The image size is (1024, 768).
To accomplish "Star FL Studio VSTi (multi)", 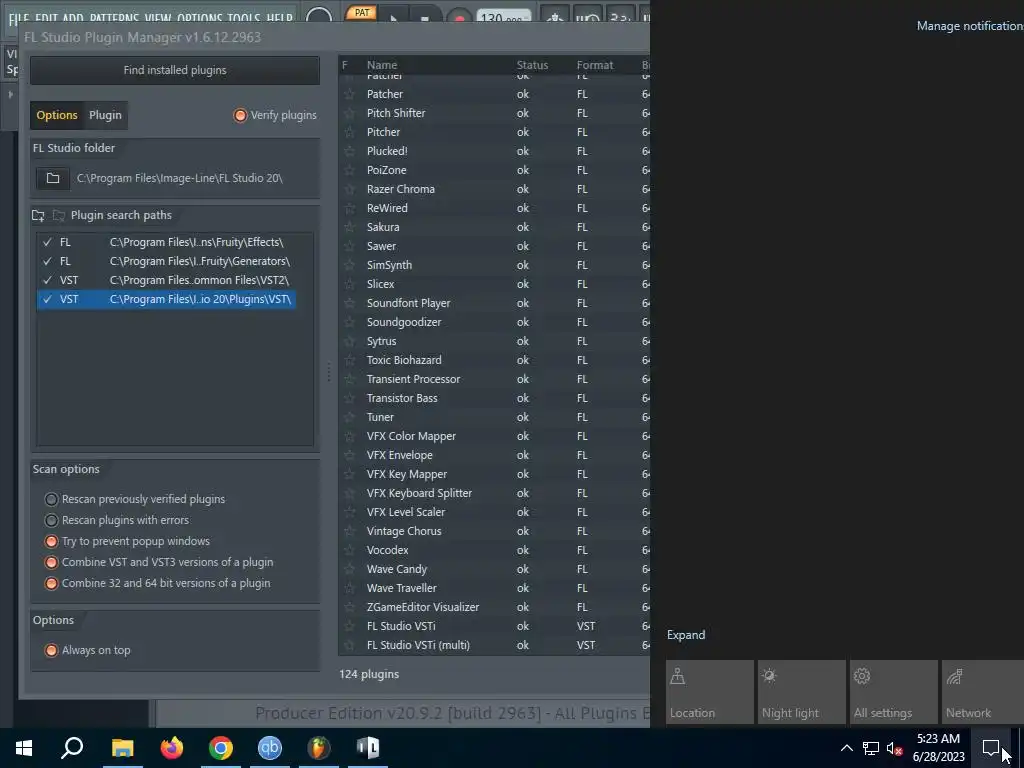I will click(349, 645).
